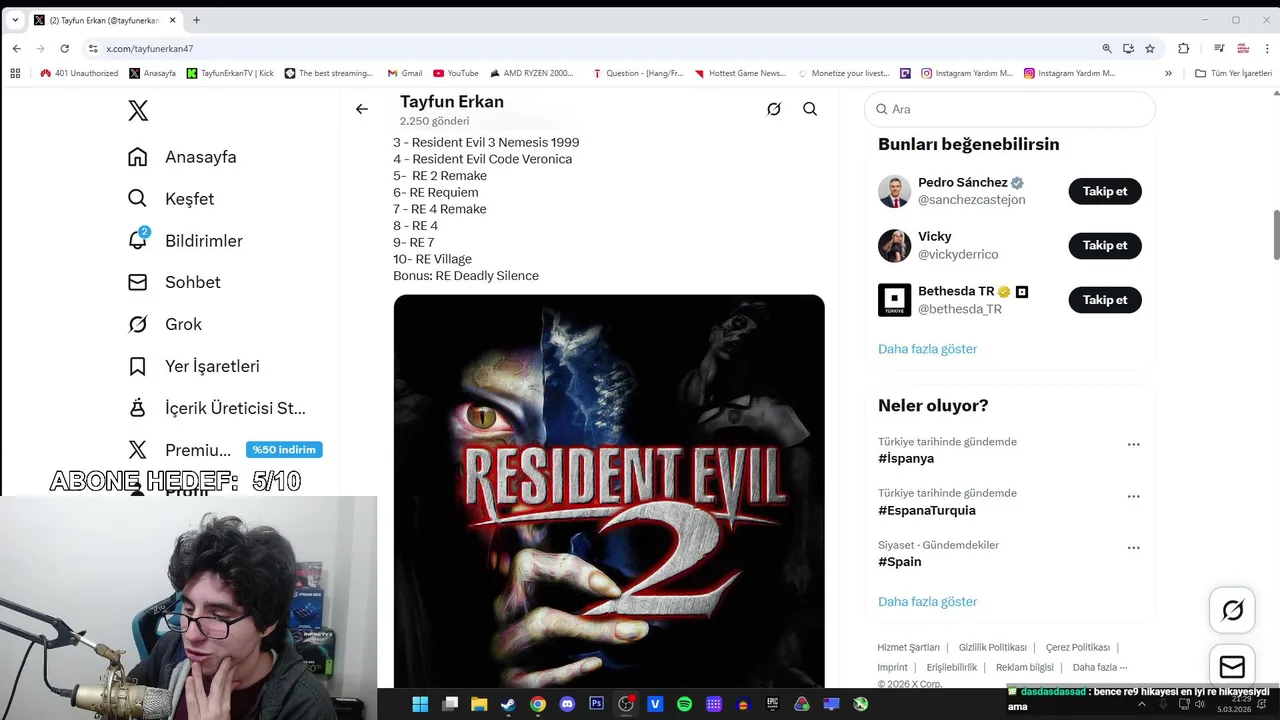Expand Daha fazla footer menu

pos(1099,667)
